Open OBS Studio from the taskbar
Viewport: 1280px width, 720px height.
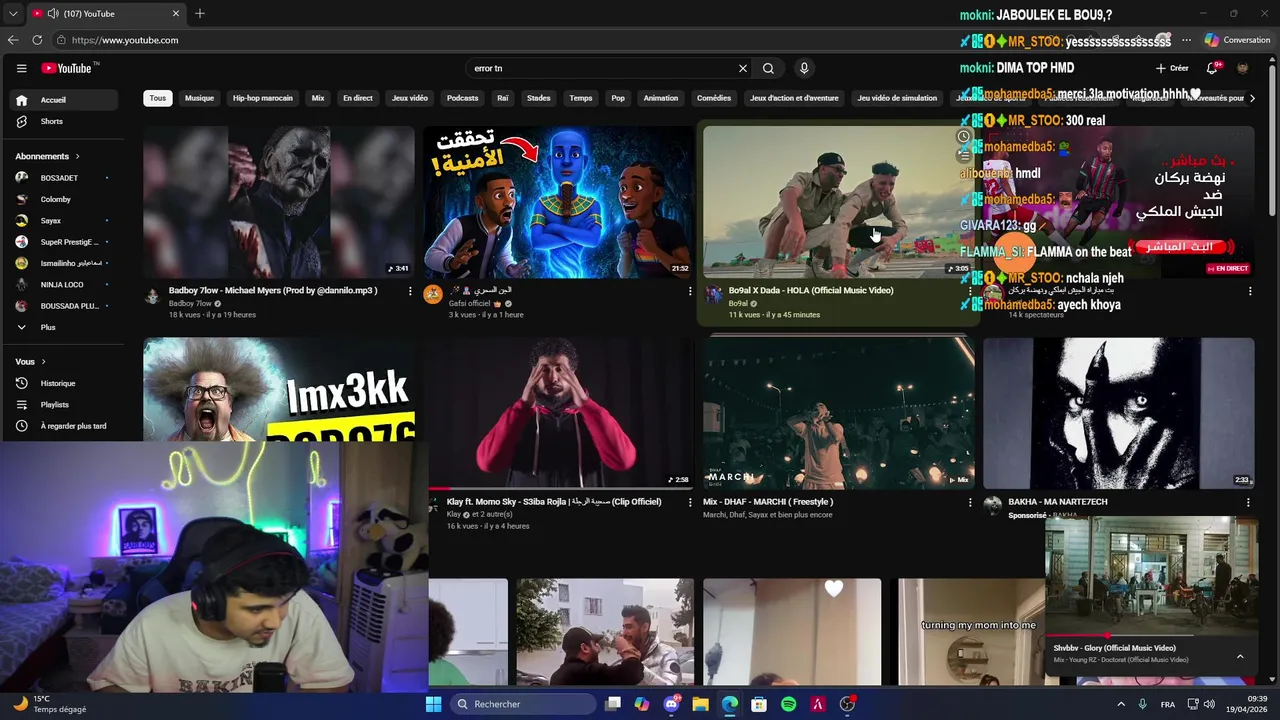(847, 704)
